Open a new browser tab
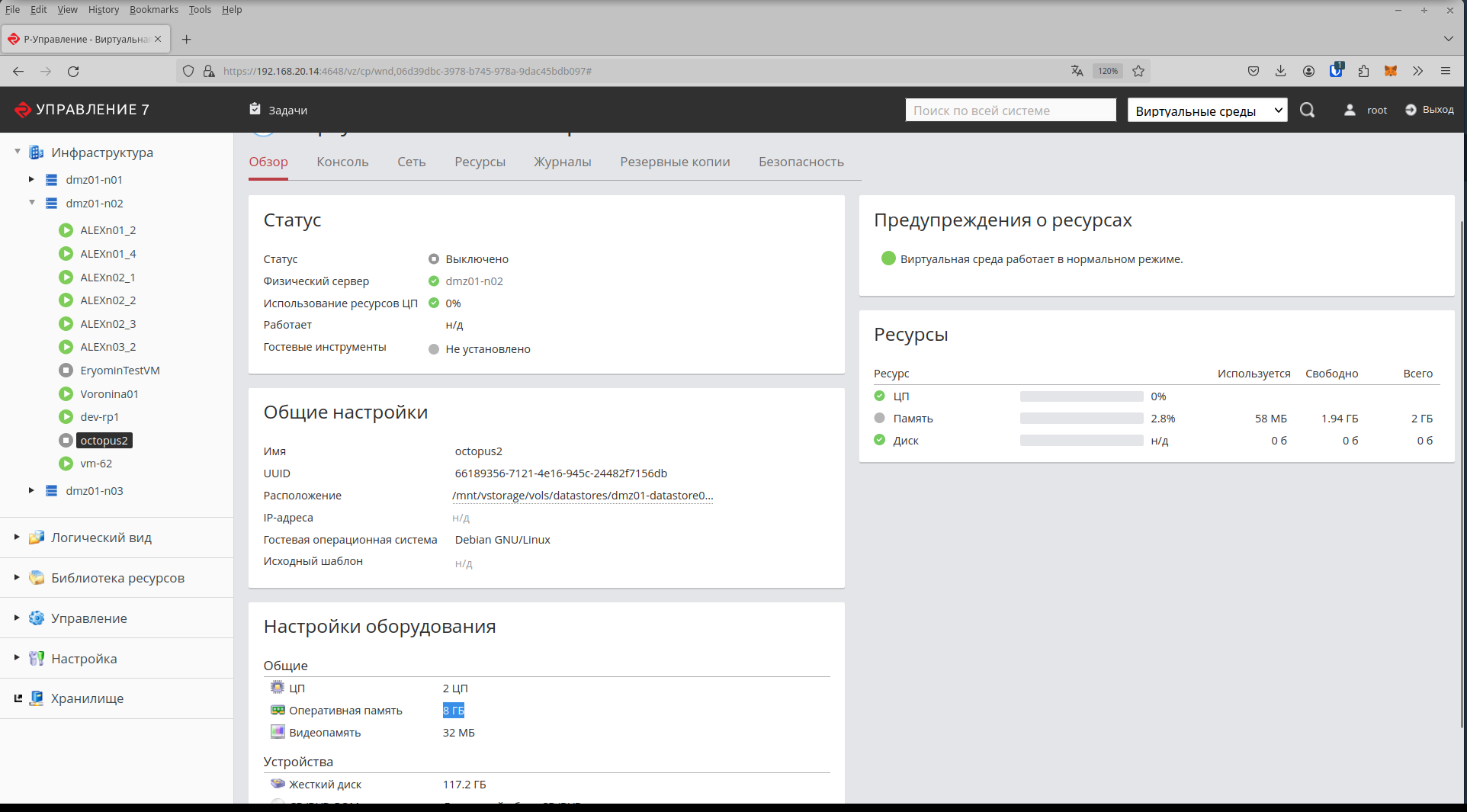Screen dimensions: 1467x812 (186, 39)
